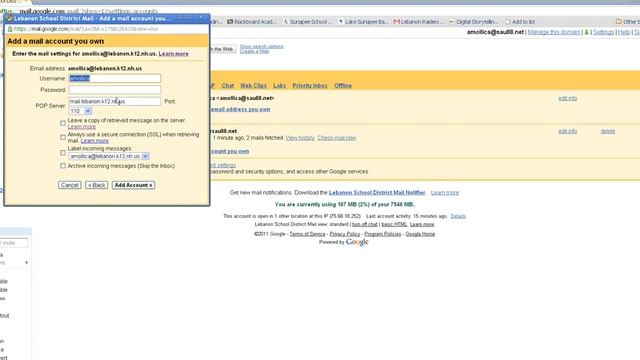Open the Digital Storytelling bookmark
The image size is (640, 360).
[473, 22]
